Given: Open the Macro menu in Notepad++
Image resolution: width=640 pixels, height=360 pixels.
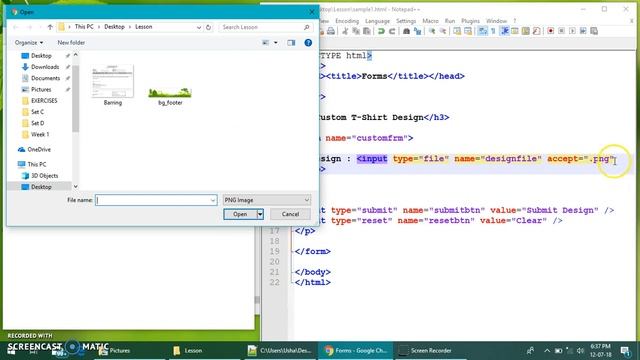Looking at the screenshot, I should click(430, 21).
